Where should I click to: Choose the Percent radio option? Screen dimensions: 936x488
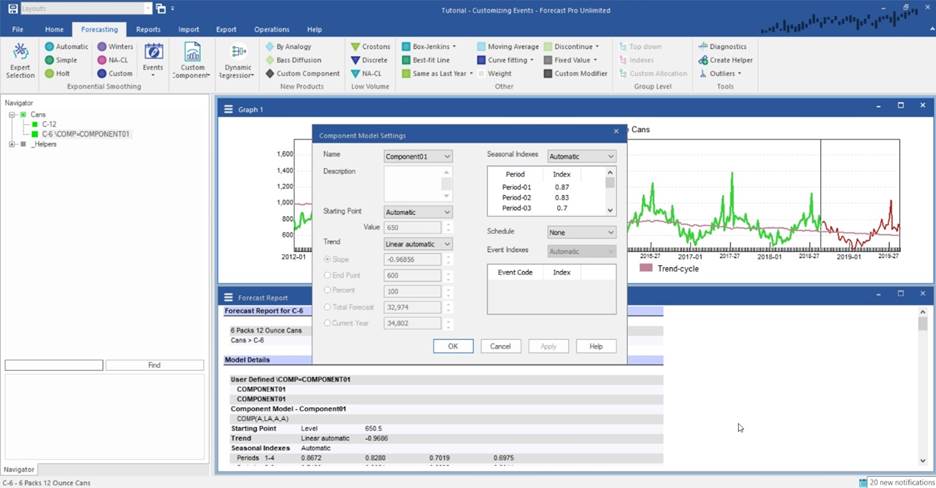point(327,291)
